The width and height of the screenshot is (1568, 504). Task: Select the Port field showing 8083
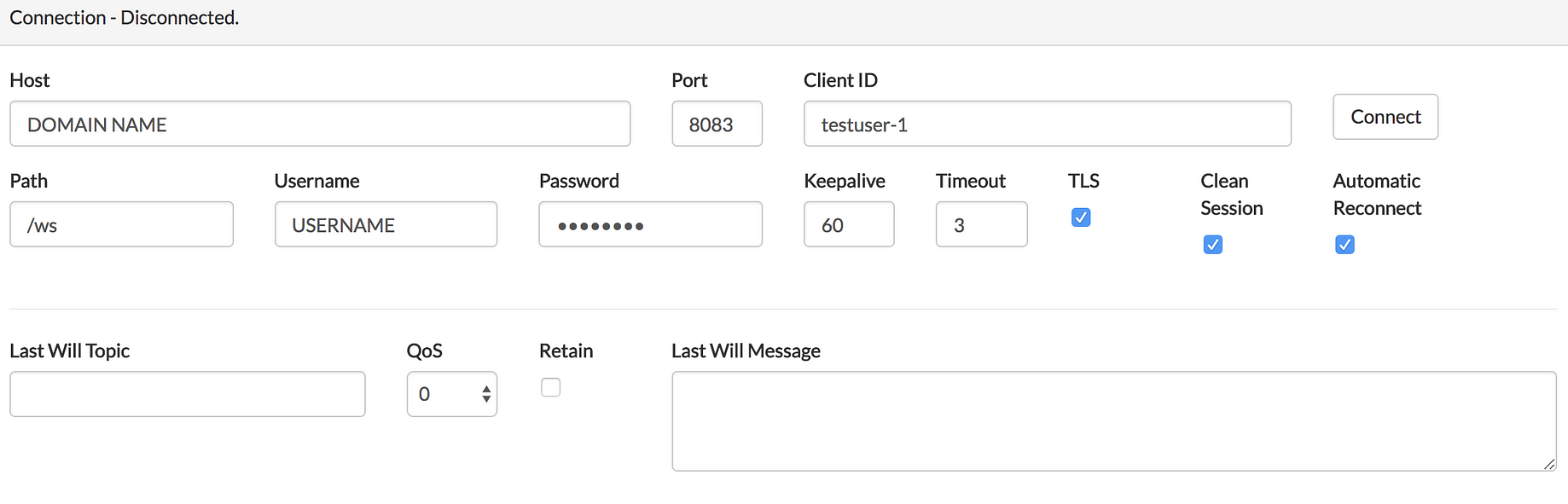click(x=717, y=124)
